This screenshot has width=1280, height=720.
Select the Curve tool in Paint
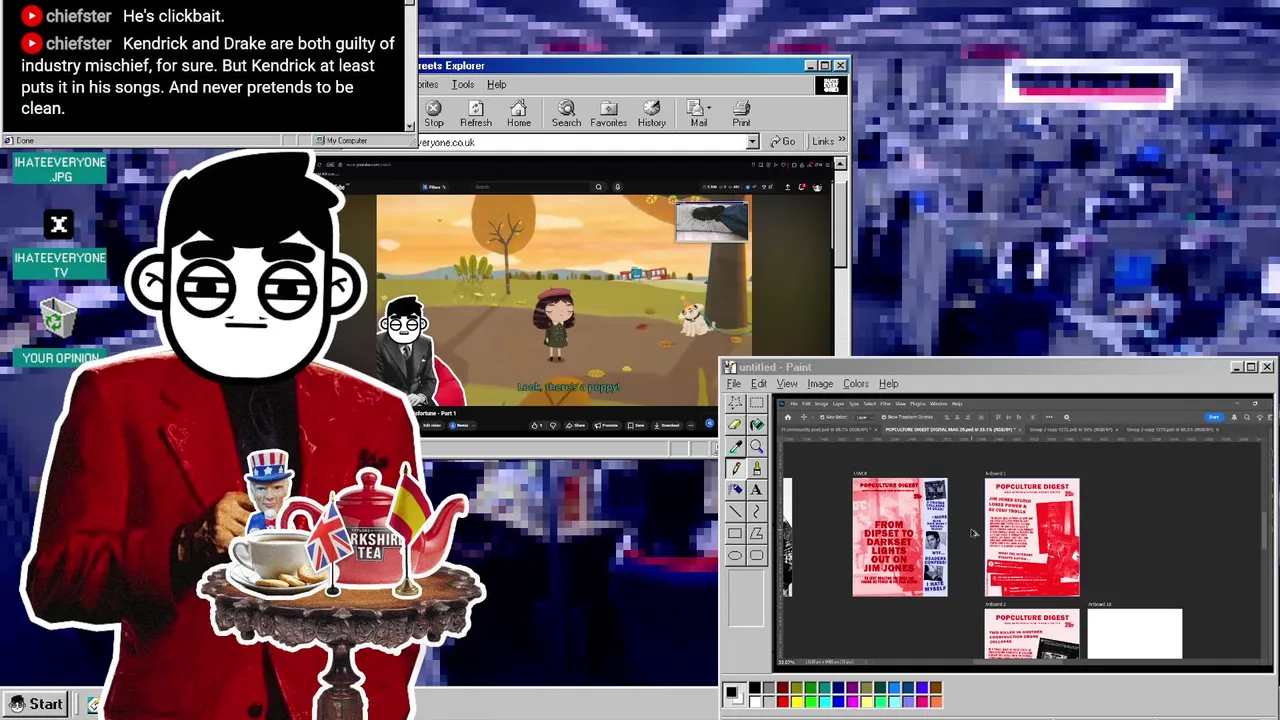(756, 512)
